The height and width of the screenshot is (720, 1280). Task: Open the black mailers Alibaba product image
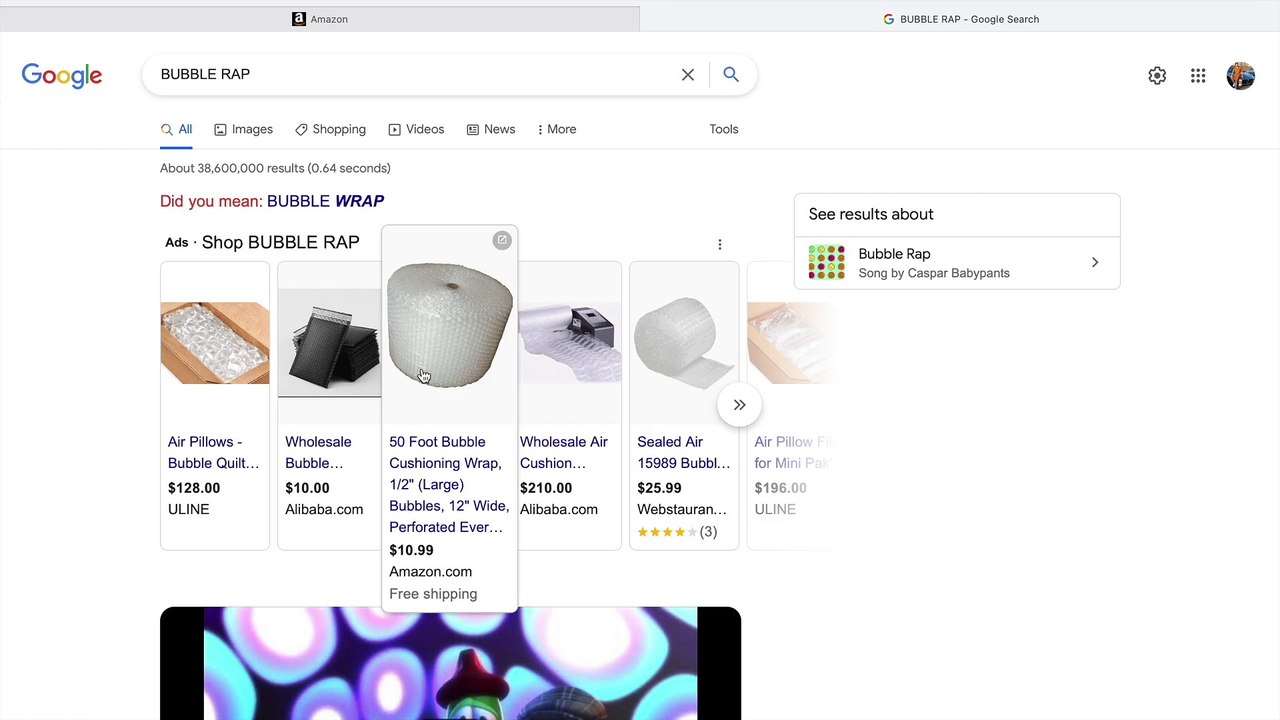point(329,343)
